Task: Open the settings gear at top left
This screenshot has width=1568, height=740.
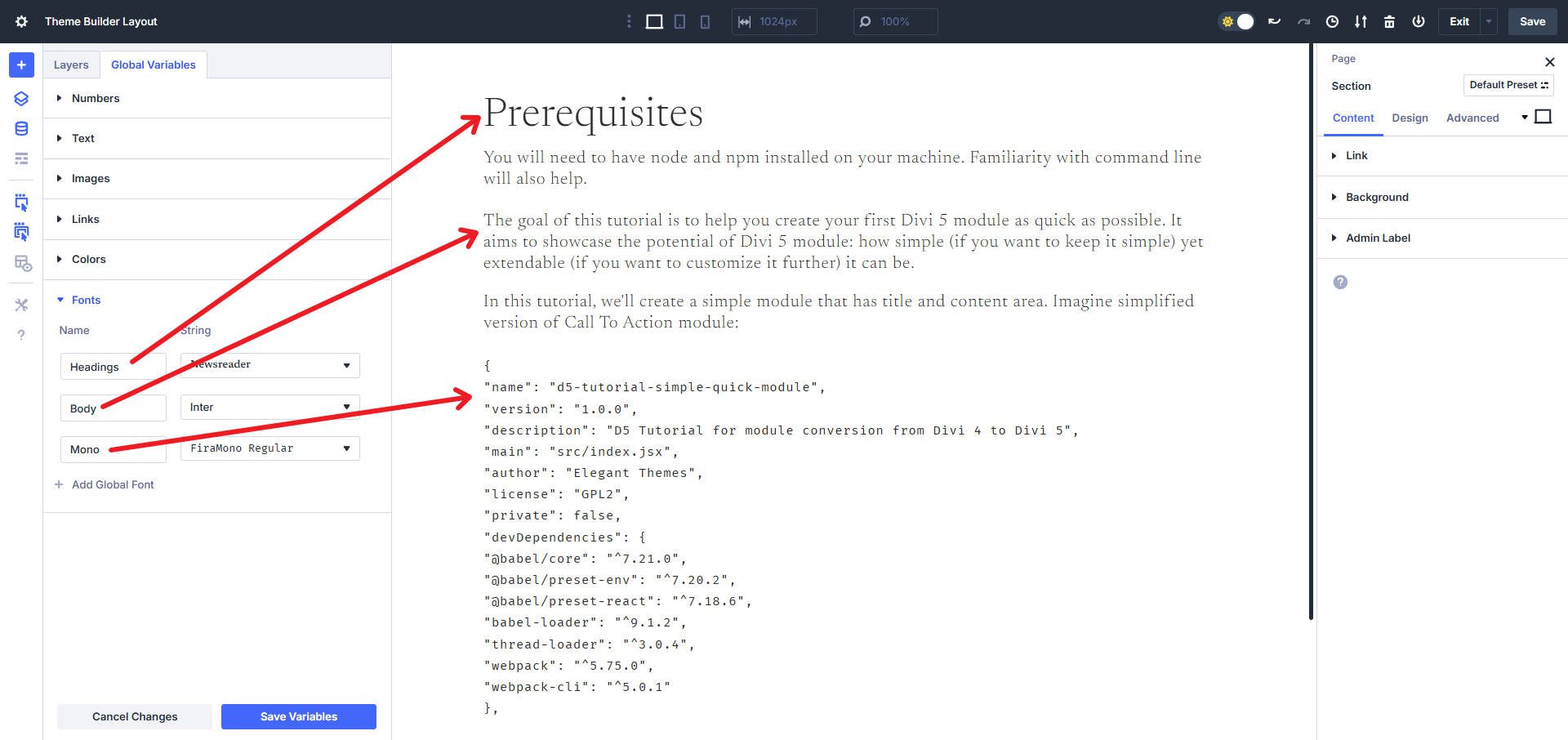Action: pos(21,22)
